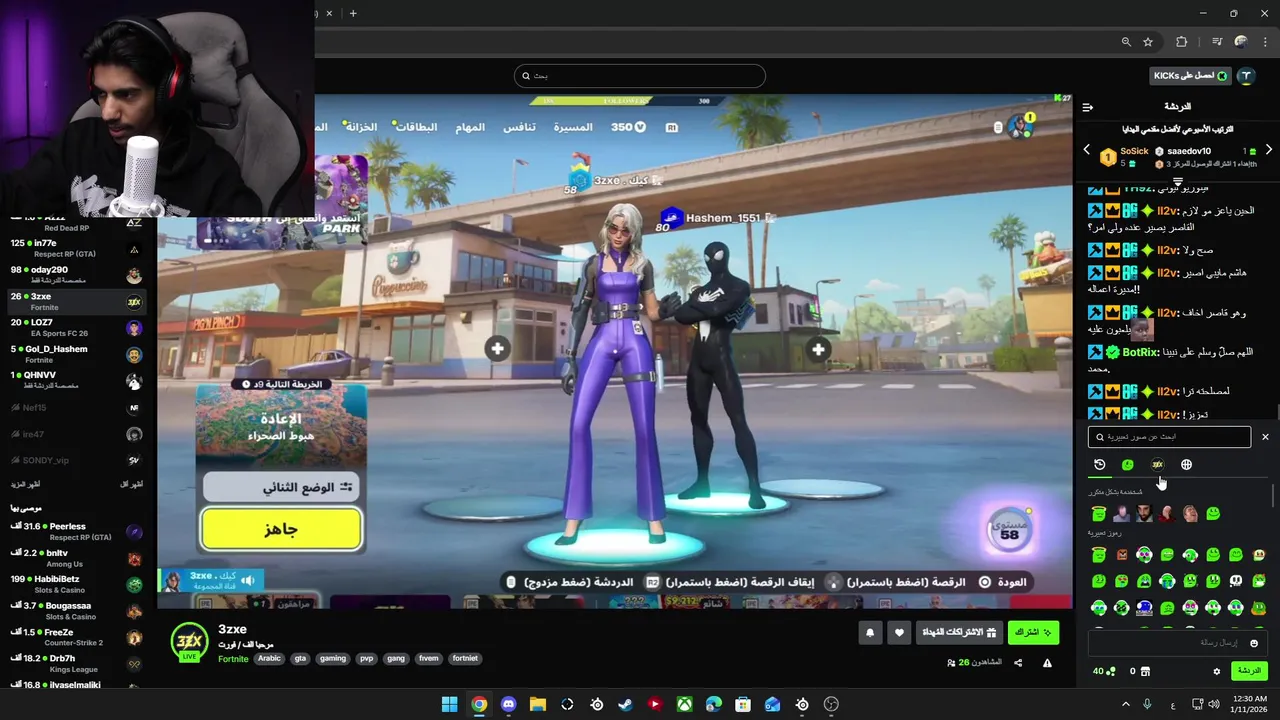Viewport: 1280px width, 720px height.
Task: Select the gaming tag
Action: (x=333, y=659)
